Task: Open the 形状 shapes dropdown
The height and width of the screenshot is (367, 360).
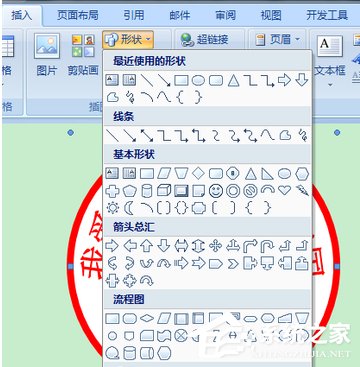Action: tap(128, 40)
